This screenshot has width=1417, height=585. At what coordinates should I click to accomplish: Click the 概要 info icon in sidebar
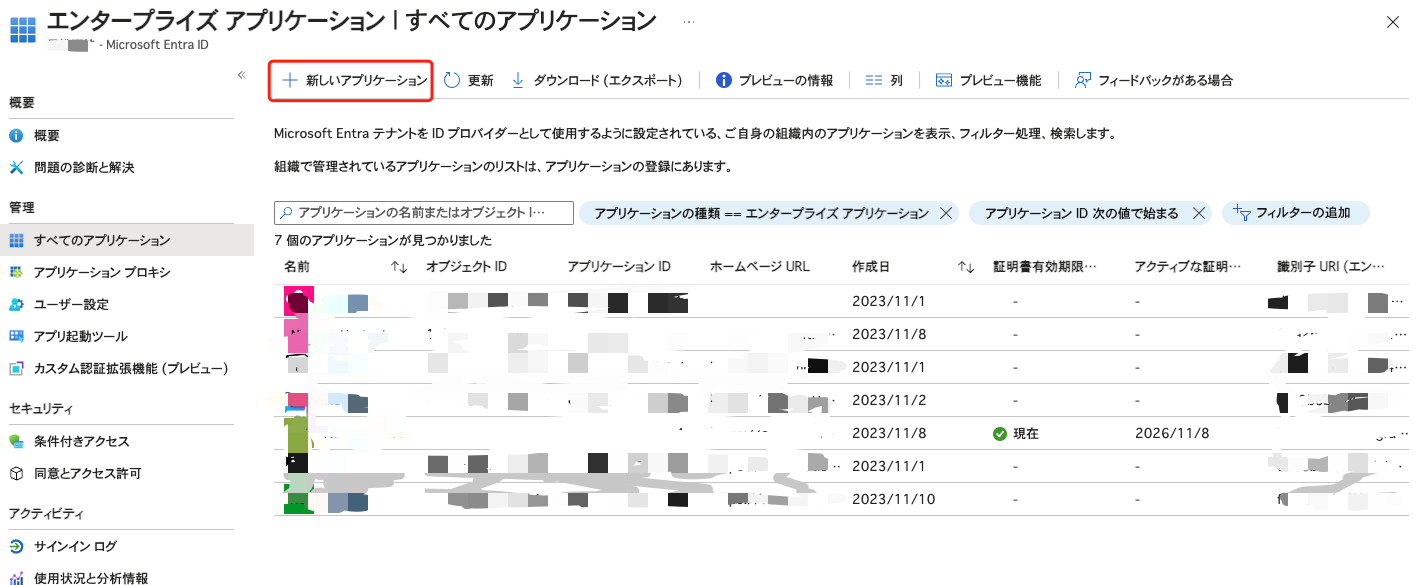(16, 135)
